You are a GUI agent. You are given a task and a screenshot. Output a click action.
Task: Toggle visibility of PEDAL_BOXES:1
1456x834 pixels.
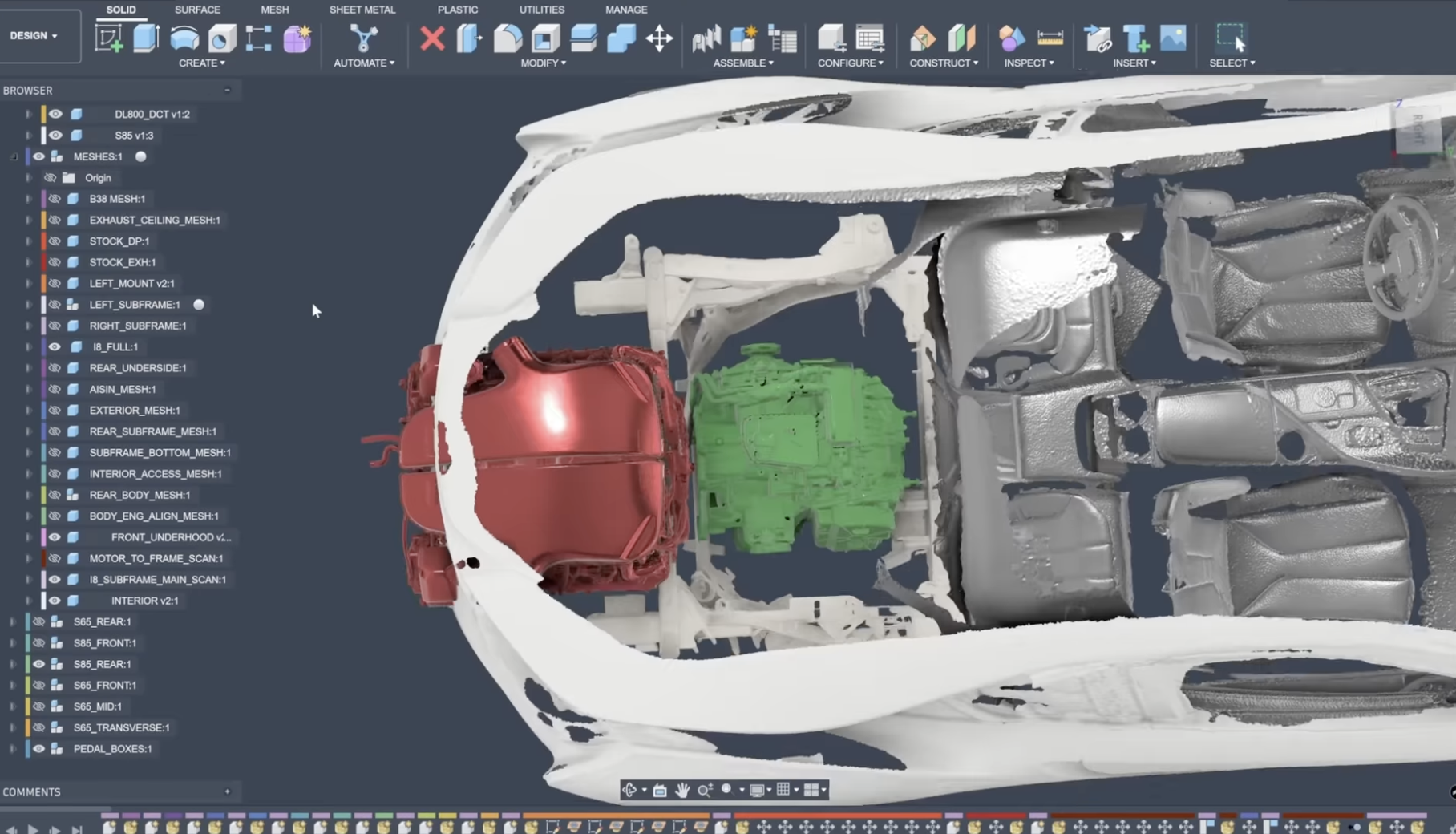pos(38,749)
